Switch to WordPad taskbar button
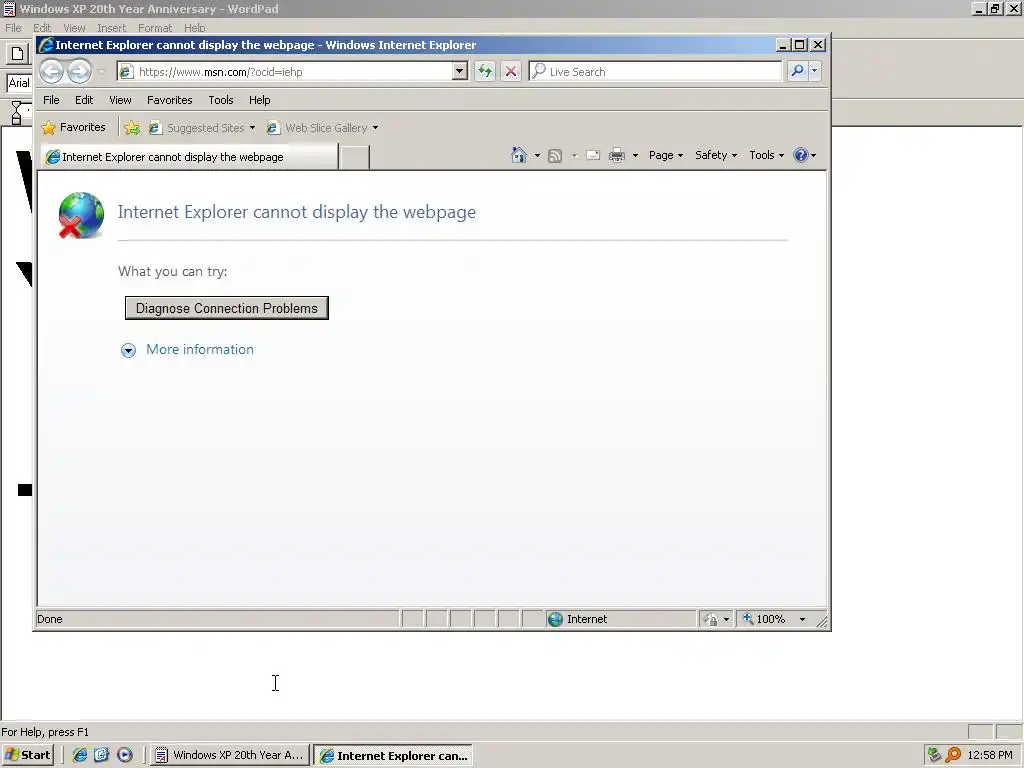This screenshot has height=768, width=1024. click(230, 755)
